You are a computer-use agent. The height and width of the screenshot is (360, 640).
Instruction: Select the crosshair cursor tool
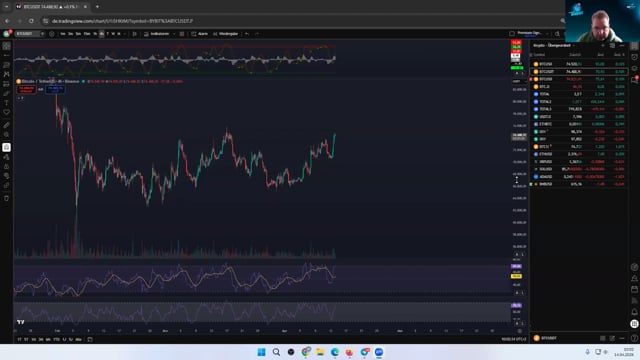pyautogui.click(x=7, y=46)
